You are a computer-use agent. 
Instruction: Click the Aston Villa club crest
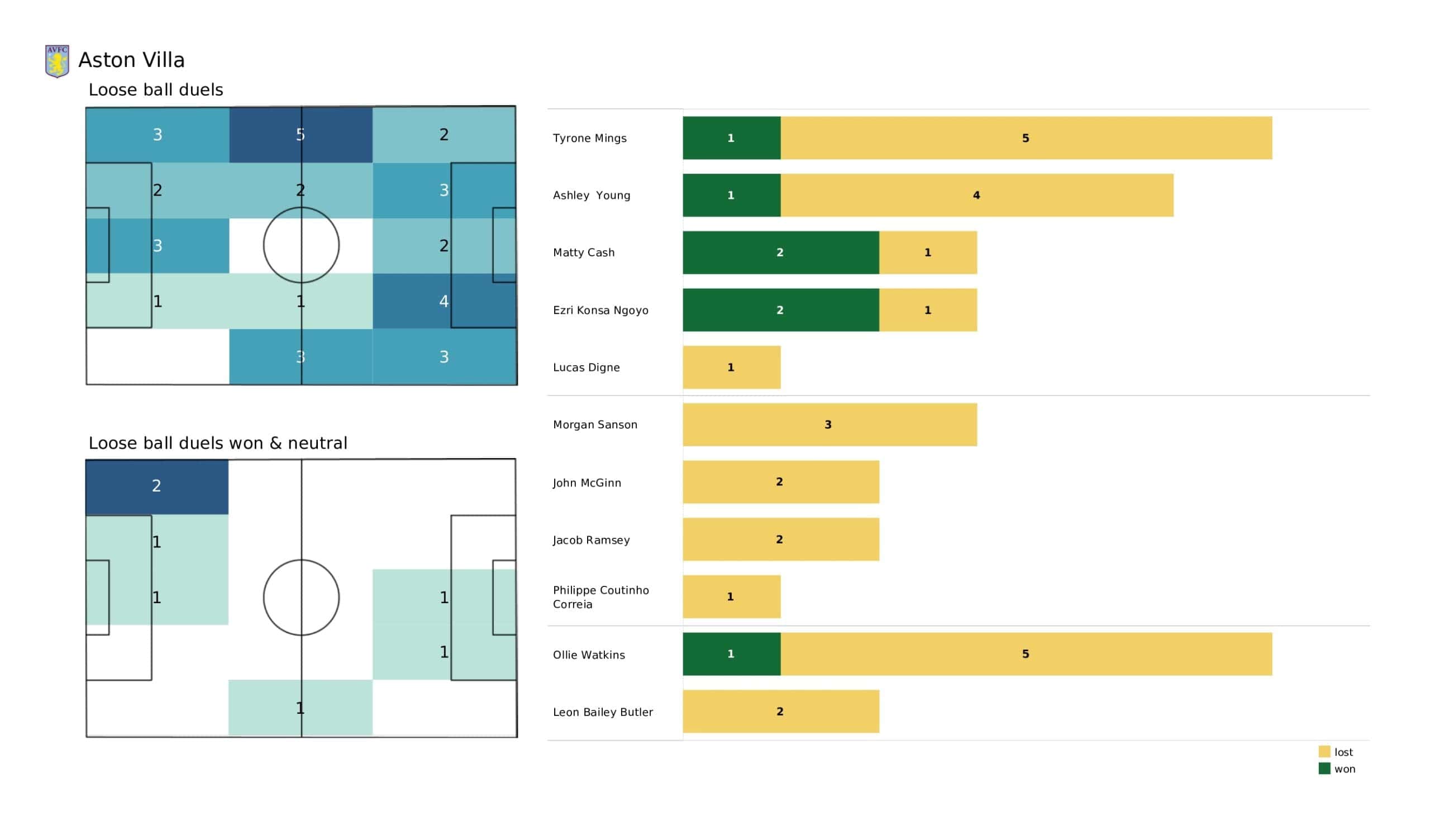pyautogui.click(x=58, y=61)
